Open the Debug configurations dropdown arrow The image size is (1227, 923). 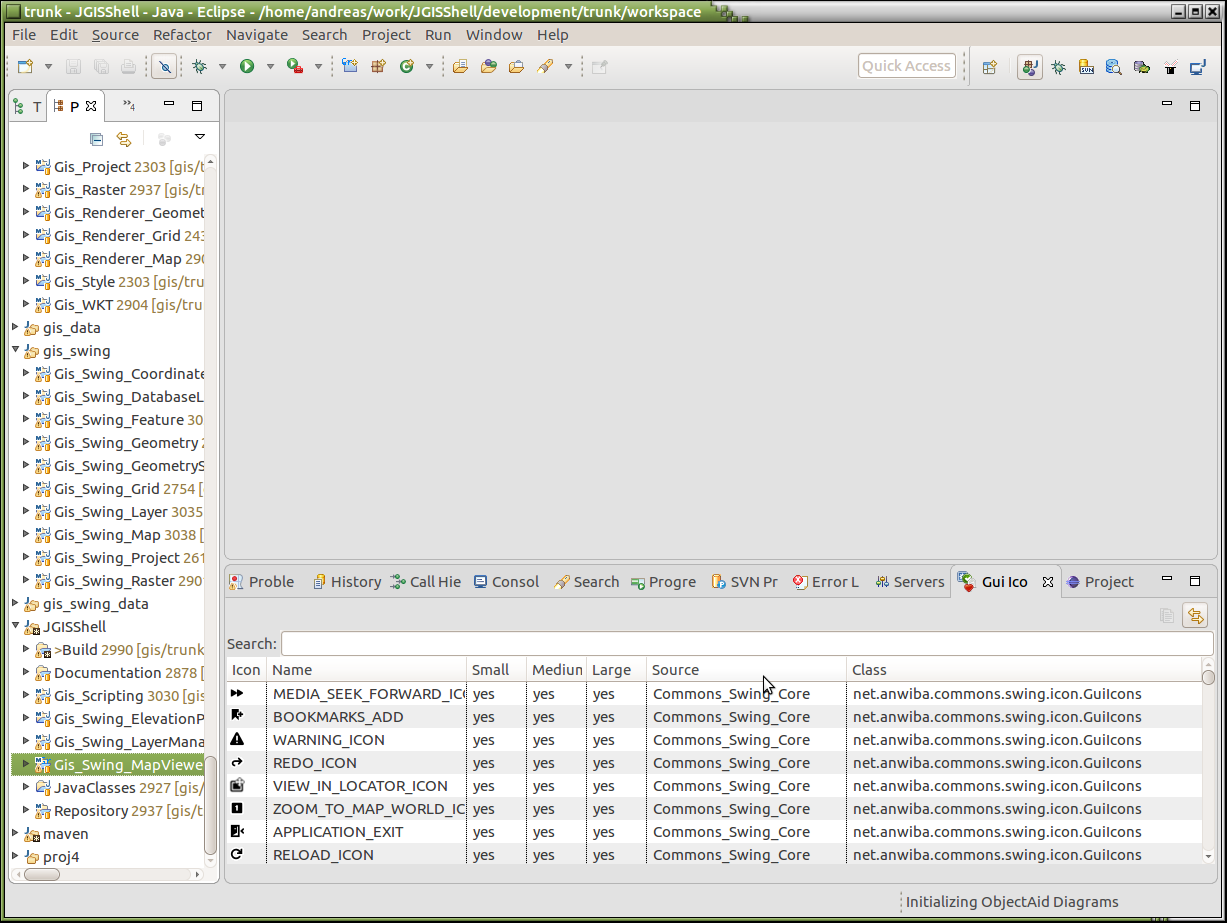(222, 67)
